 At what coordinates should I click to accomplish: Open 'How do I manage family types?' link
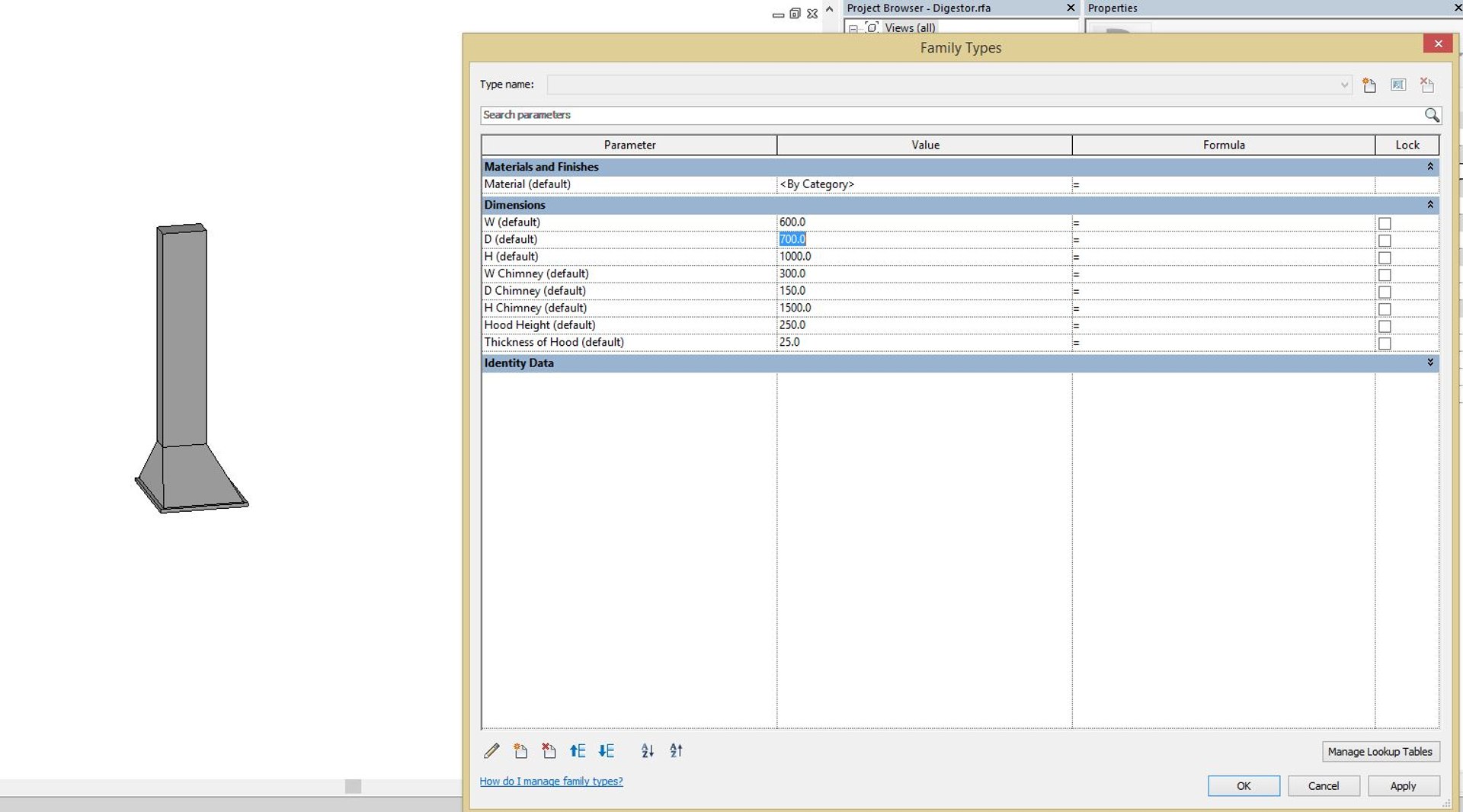click(x=551, y=782)
